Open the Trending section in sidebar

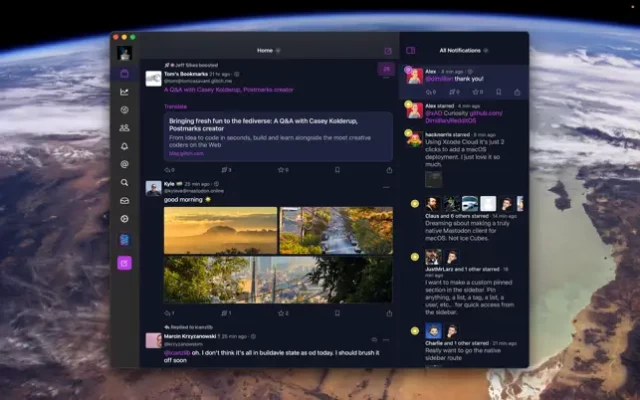tap(124, 91)
